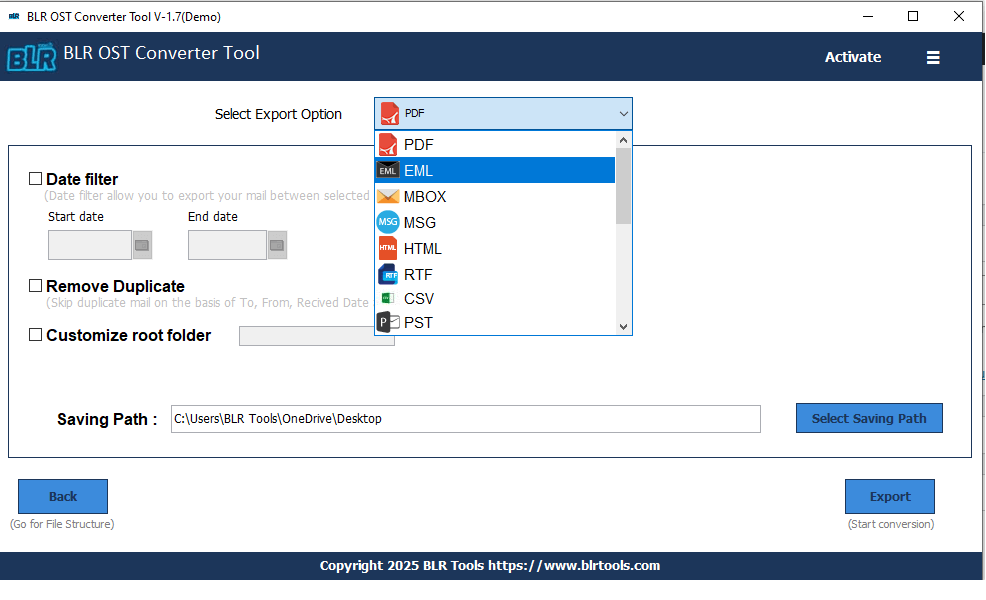Click Select Saving Path button
The height and width of the screenshot is (600, 986).
click(x=869, y=418)
